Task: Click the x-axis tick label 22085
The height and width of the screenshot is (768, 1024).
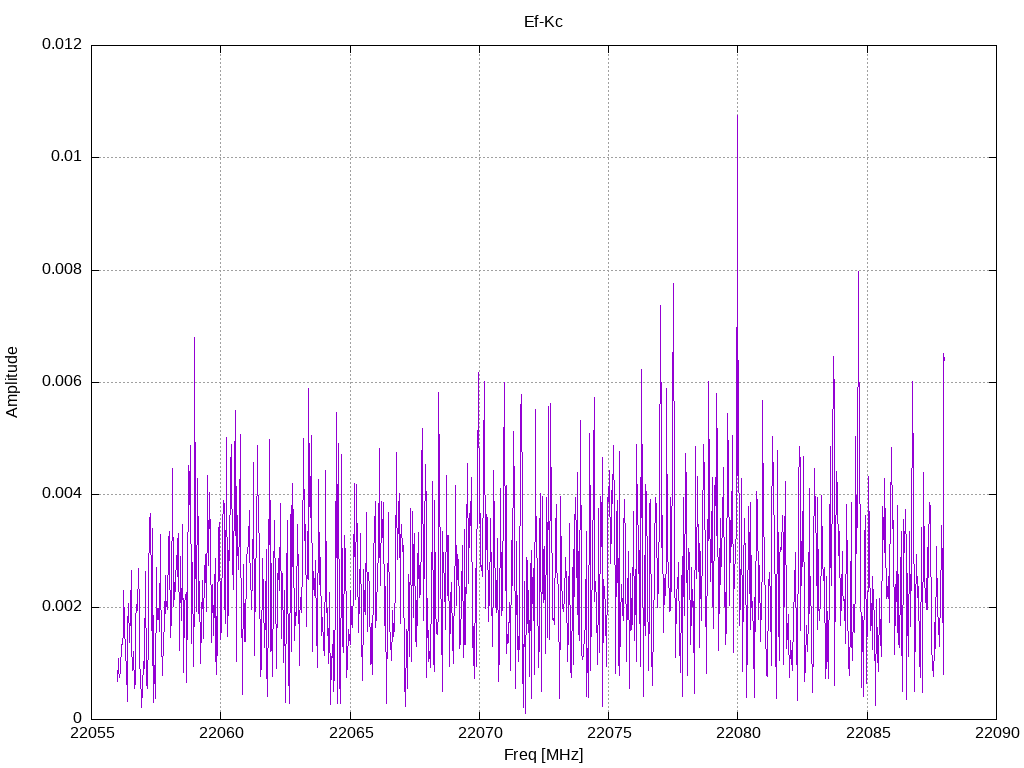Action: [867, 733]
